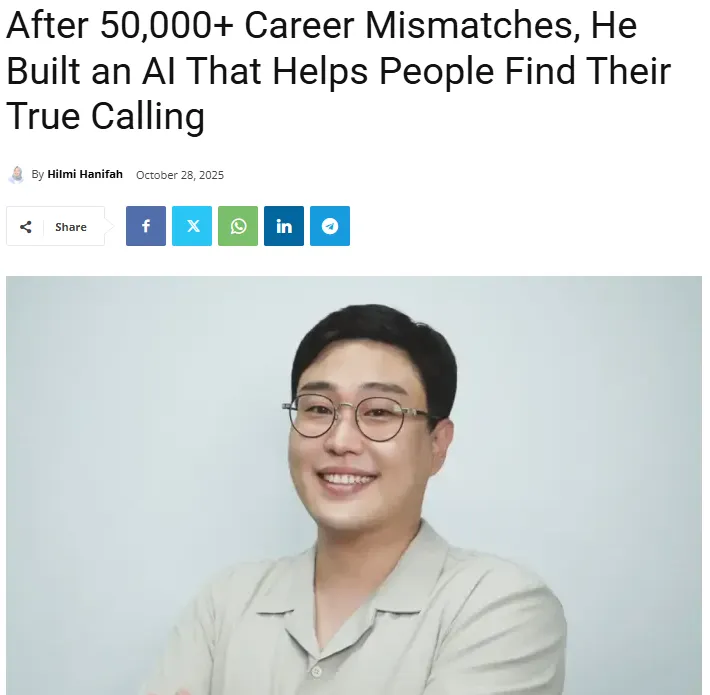Open Hilmi Hanifah author link
This screenshot has width=710, height=695.
pos(85,174)
